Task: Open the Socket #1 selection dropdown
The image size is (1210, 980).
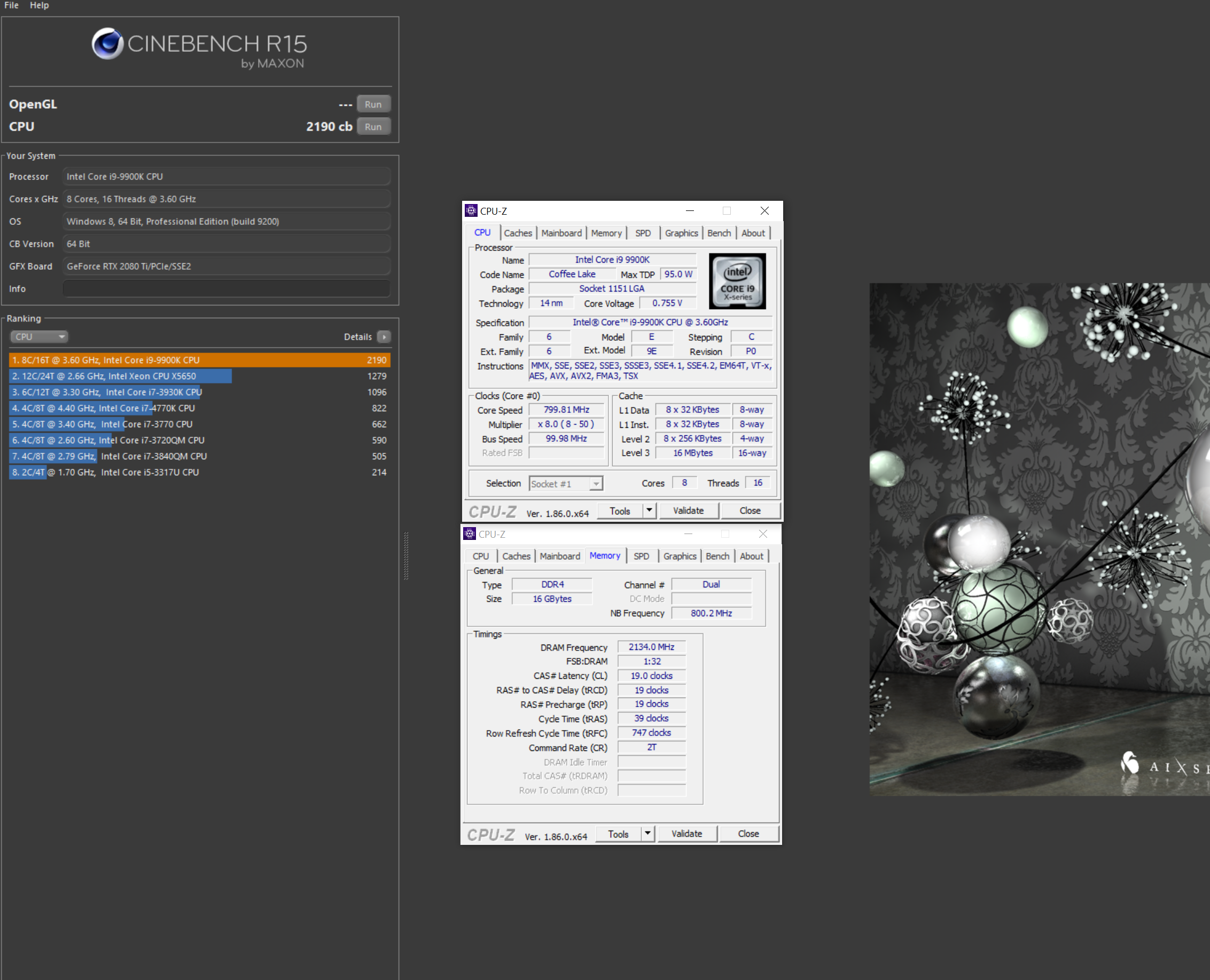Action: pyautogui.click(x=566, y=484)
